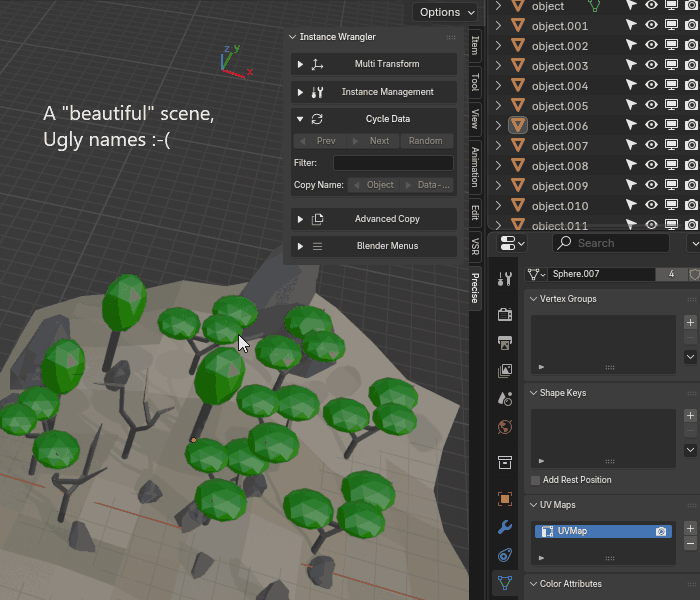Image resolution: width=700 pixels, height=600 pixels.
Task: Open the Tool properties tab icon
Action: 505,279
